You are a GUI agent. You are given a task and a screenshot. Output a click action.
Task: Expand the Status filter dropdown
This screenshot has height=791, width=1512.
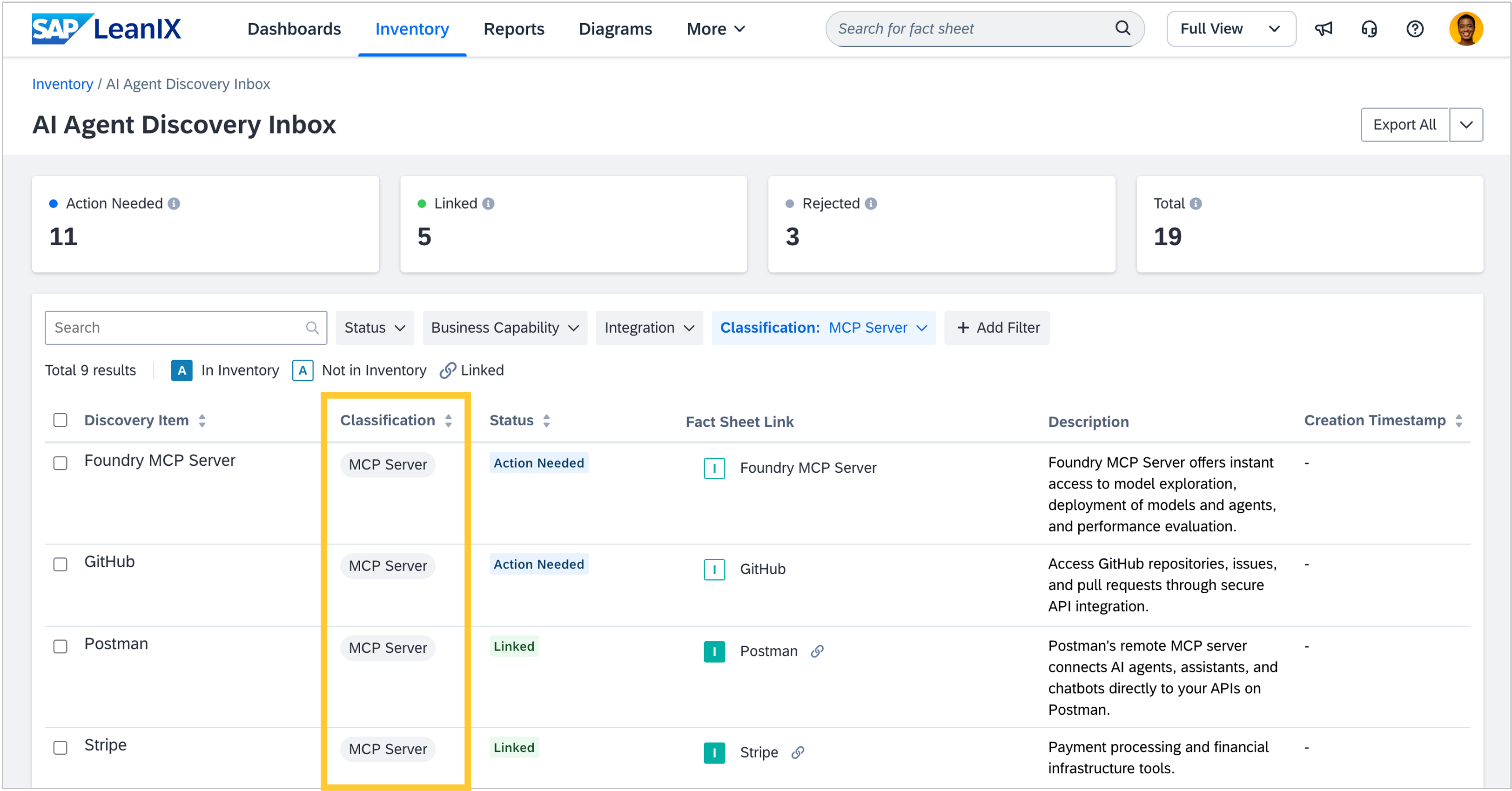375,328
